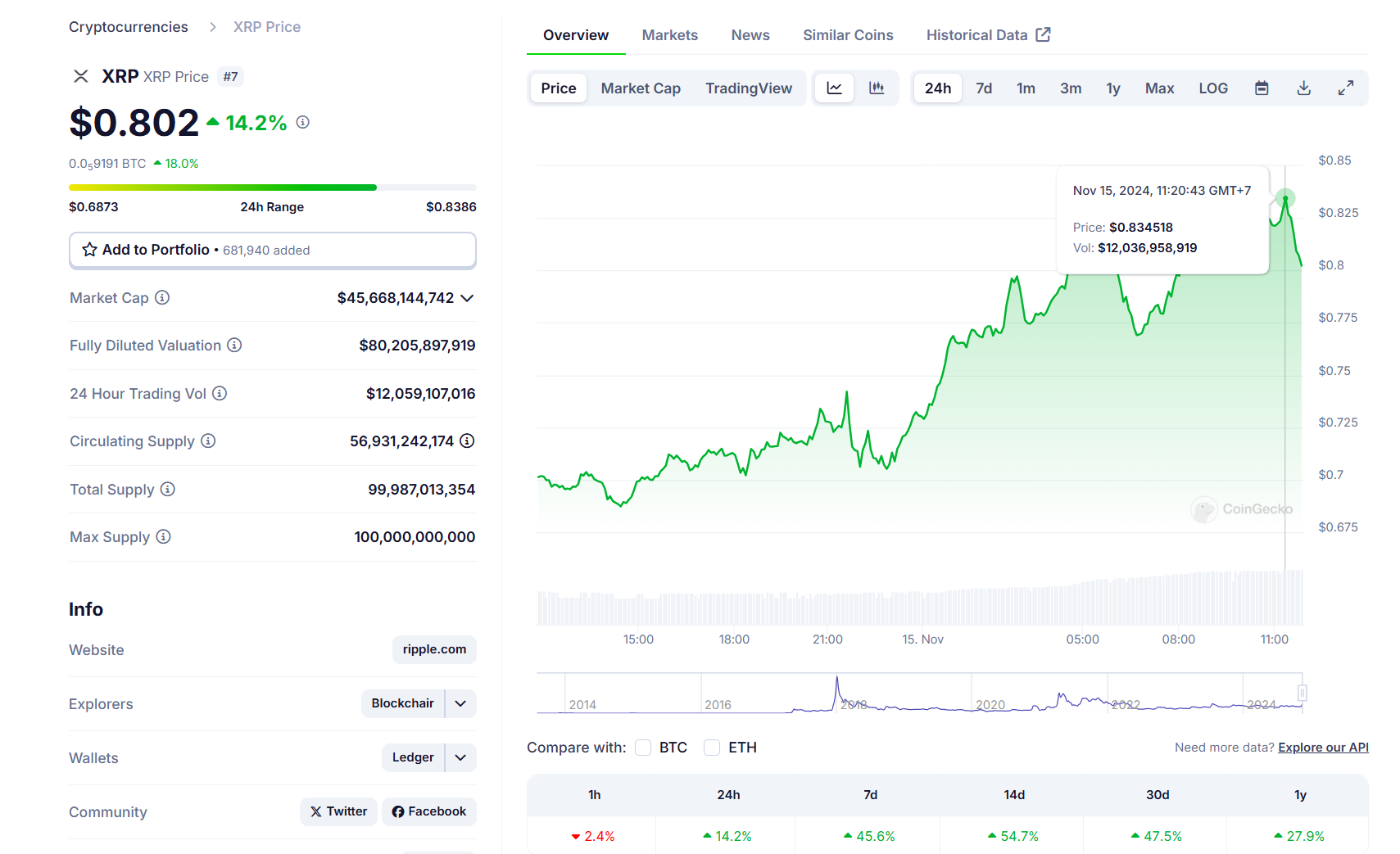Select the 24h time range
This screenshot has width=1400, height=854.
pos(938,88)
